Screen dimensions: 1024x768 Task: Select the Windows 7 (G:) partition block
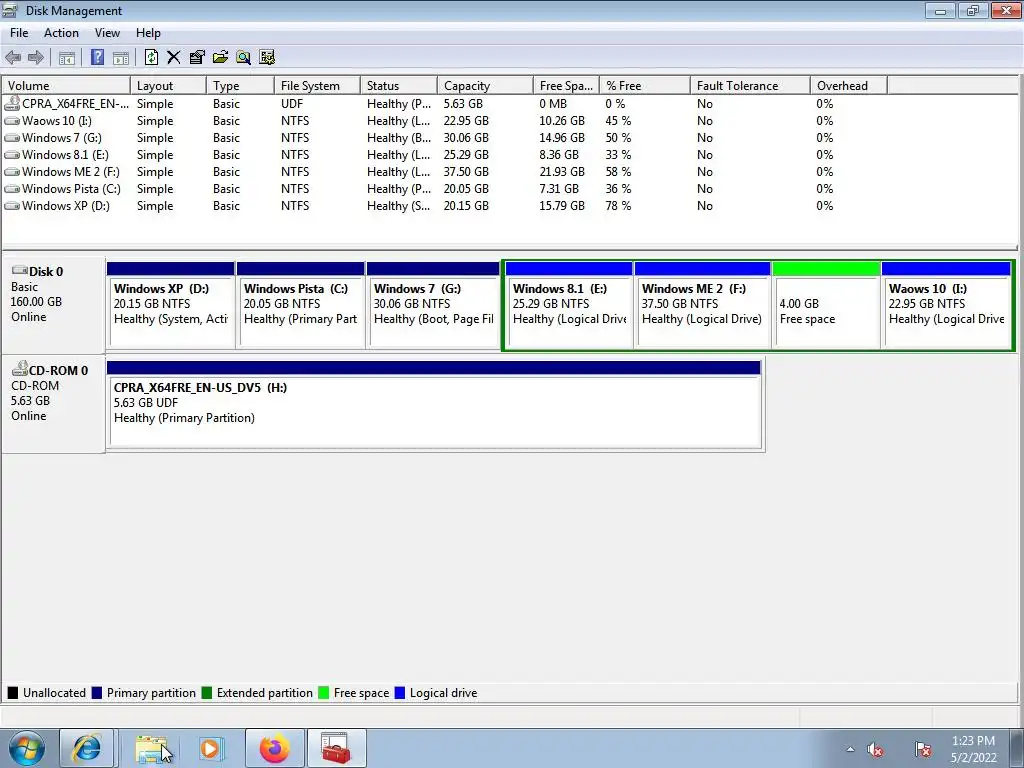tap(433, 305)
